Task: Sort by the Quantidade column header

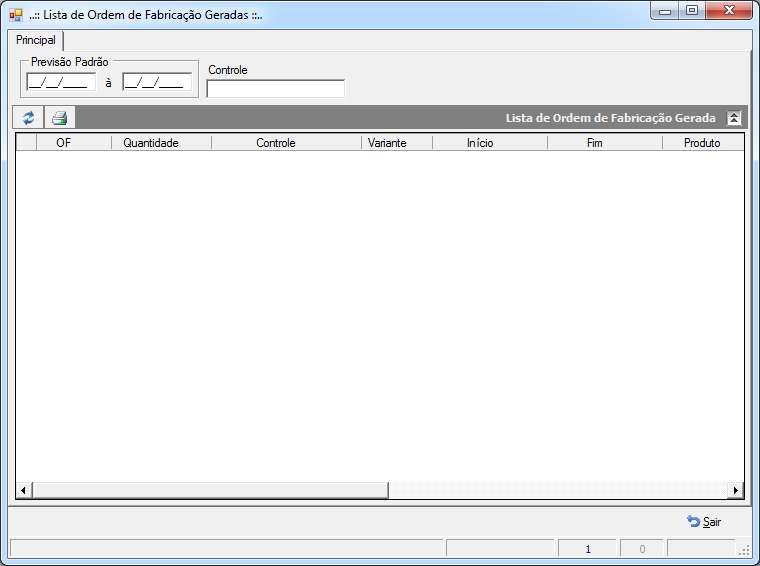Action: point(161,142)
